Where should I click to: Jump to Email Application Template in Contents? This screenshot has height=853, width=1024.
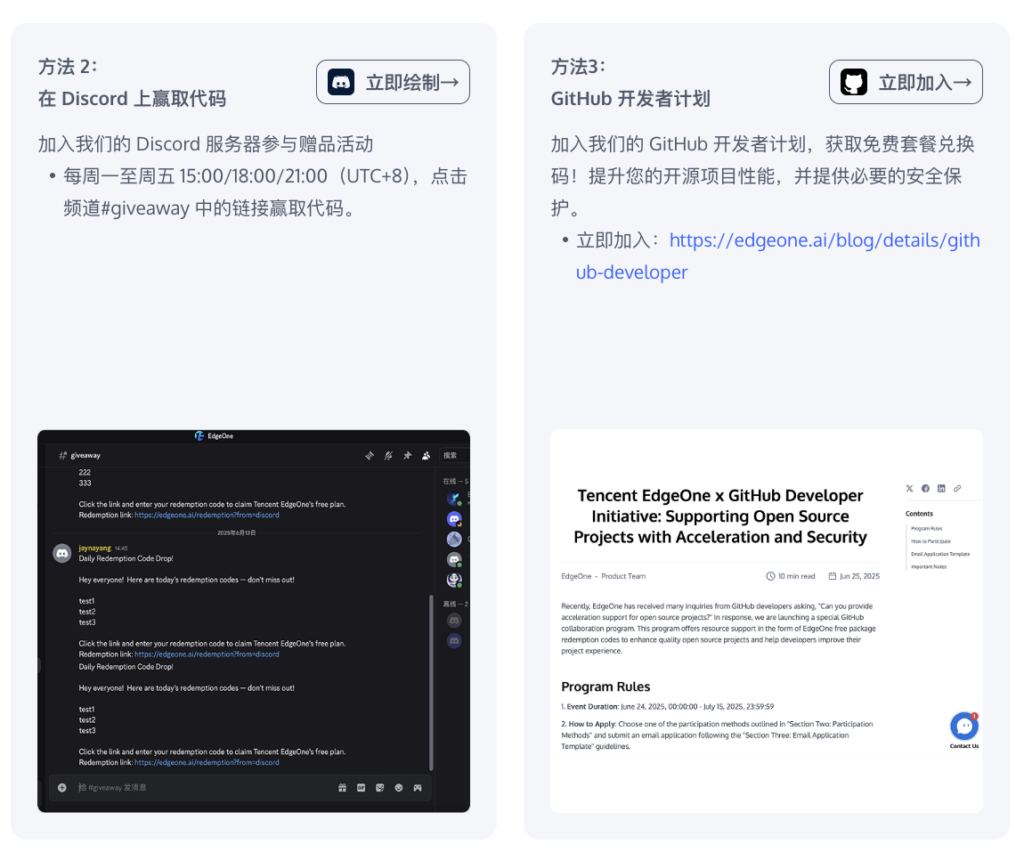pos(940,554)
